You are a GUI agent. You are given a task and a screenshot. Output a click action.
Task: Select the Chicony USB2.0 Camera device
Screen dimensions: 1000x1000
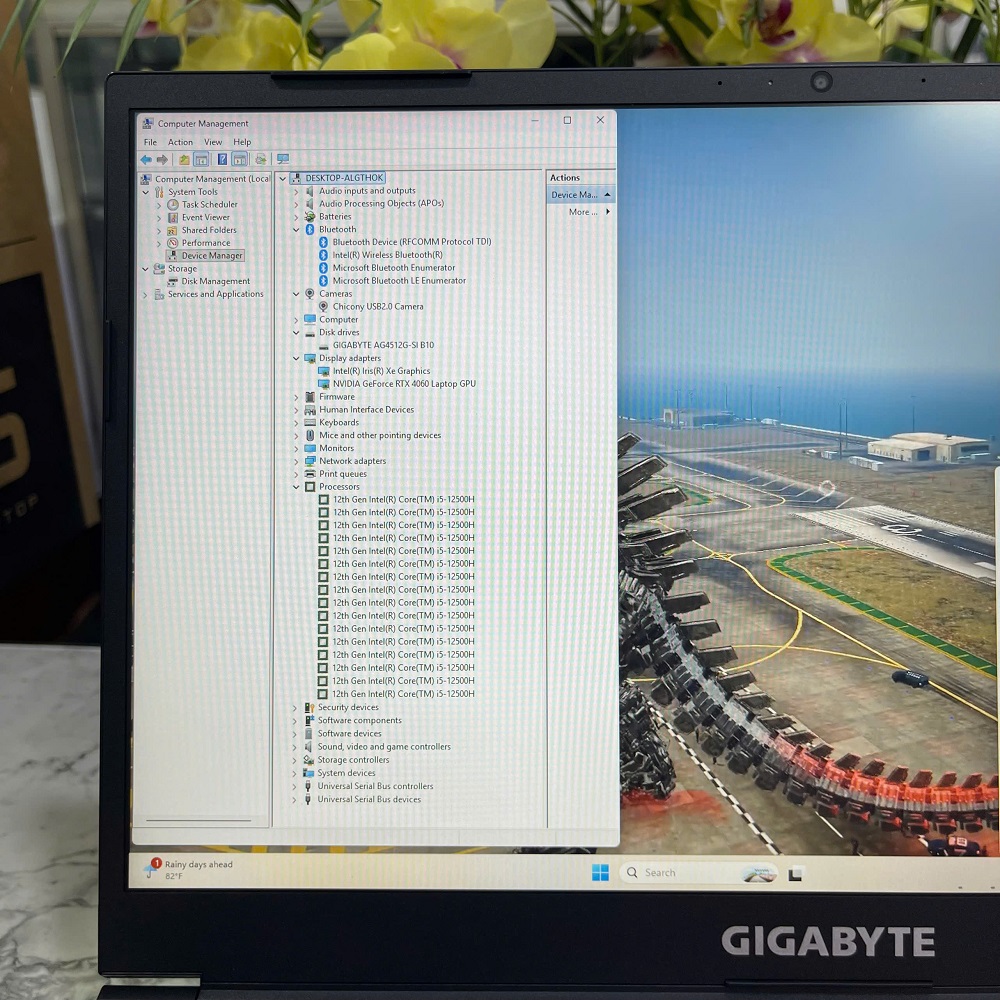pos(377,307)
